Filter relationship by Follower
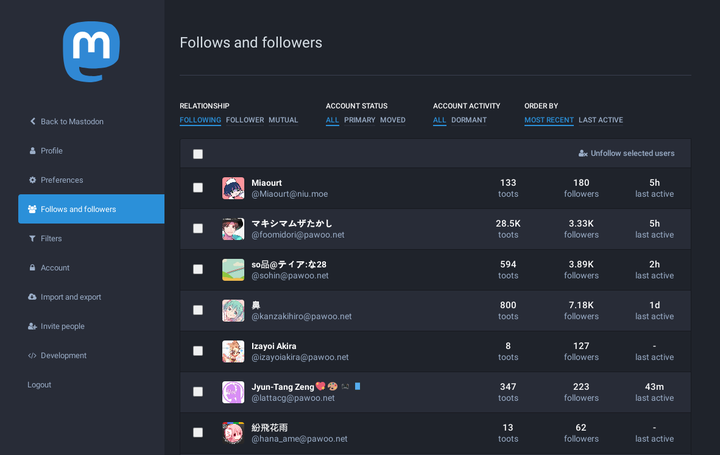The image size is (720, 455). [x=245, y=120]
